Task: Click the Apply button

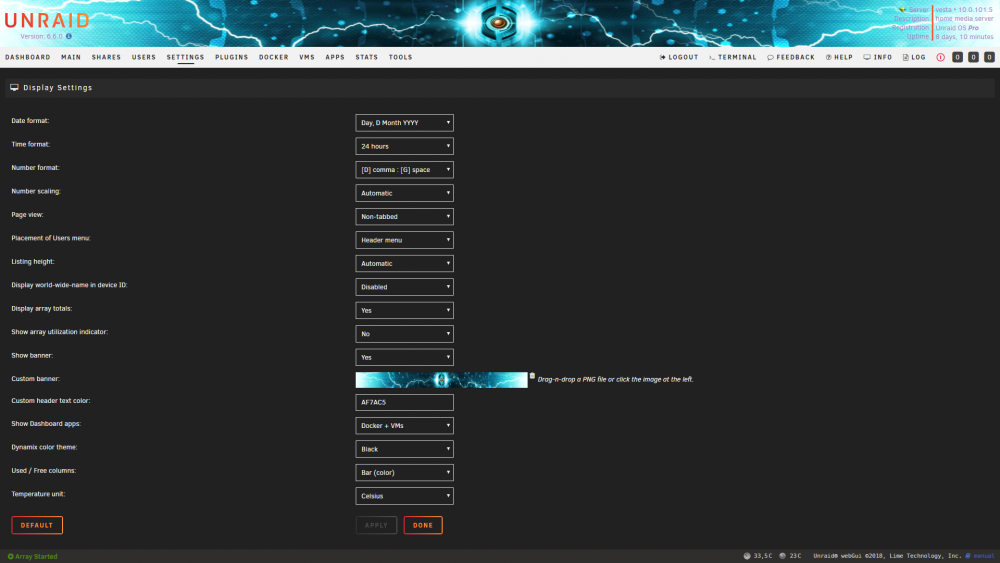Action: coord(376,525)
